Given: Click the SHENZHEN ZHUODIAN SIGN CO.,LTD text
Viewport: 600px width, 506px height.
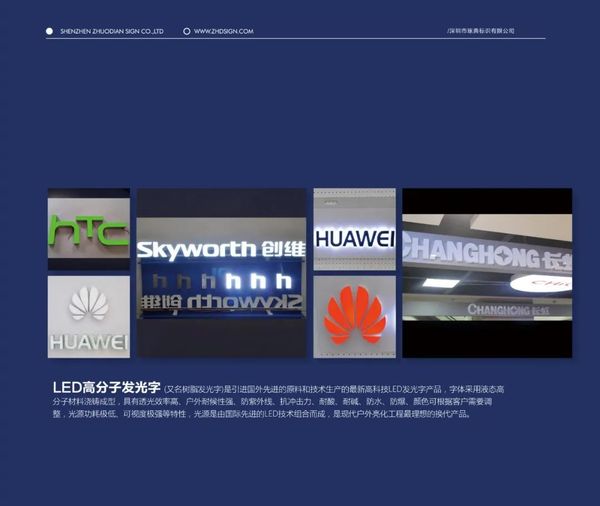Looking at the screenshot, I should click(112, 31).
